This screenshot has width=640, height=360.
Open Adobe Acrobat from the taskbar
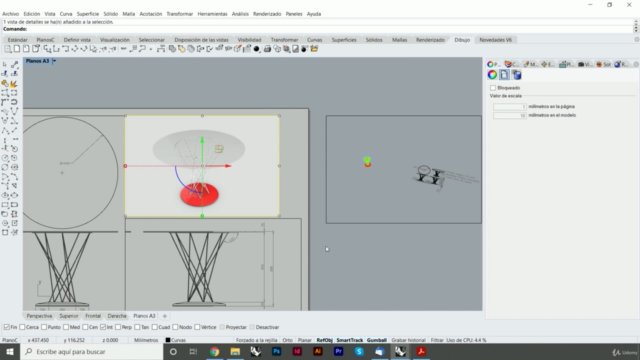click(x=421, y=351)
